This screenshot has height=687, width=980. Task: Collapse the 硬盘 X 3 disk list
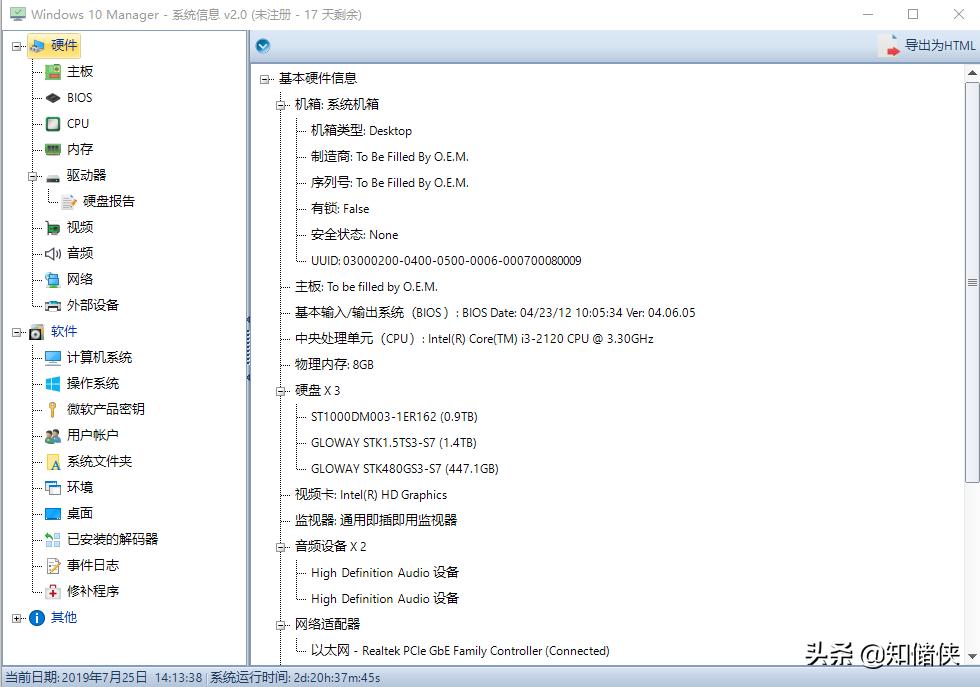[x=280, y=390]
